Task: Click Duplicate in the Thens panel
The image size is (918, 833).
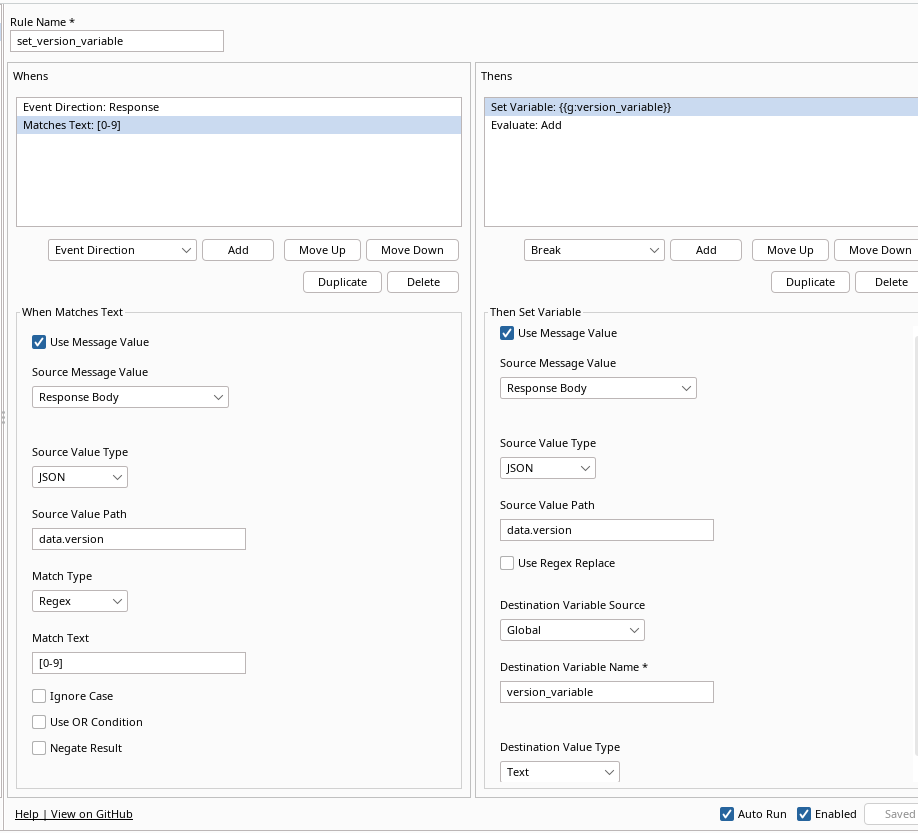Action: click(810, 282)
